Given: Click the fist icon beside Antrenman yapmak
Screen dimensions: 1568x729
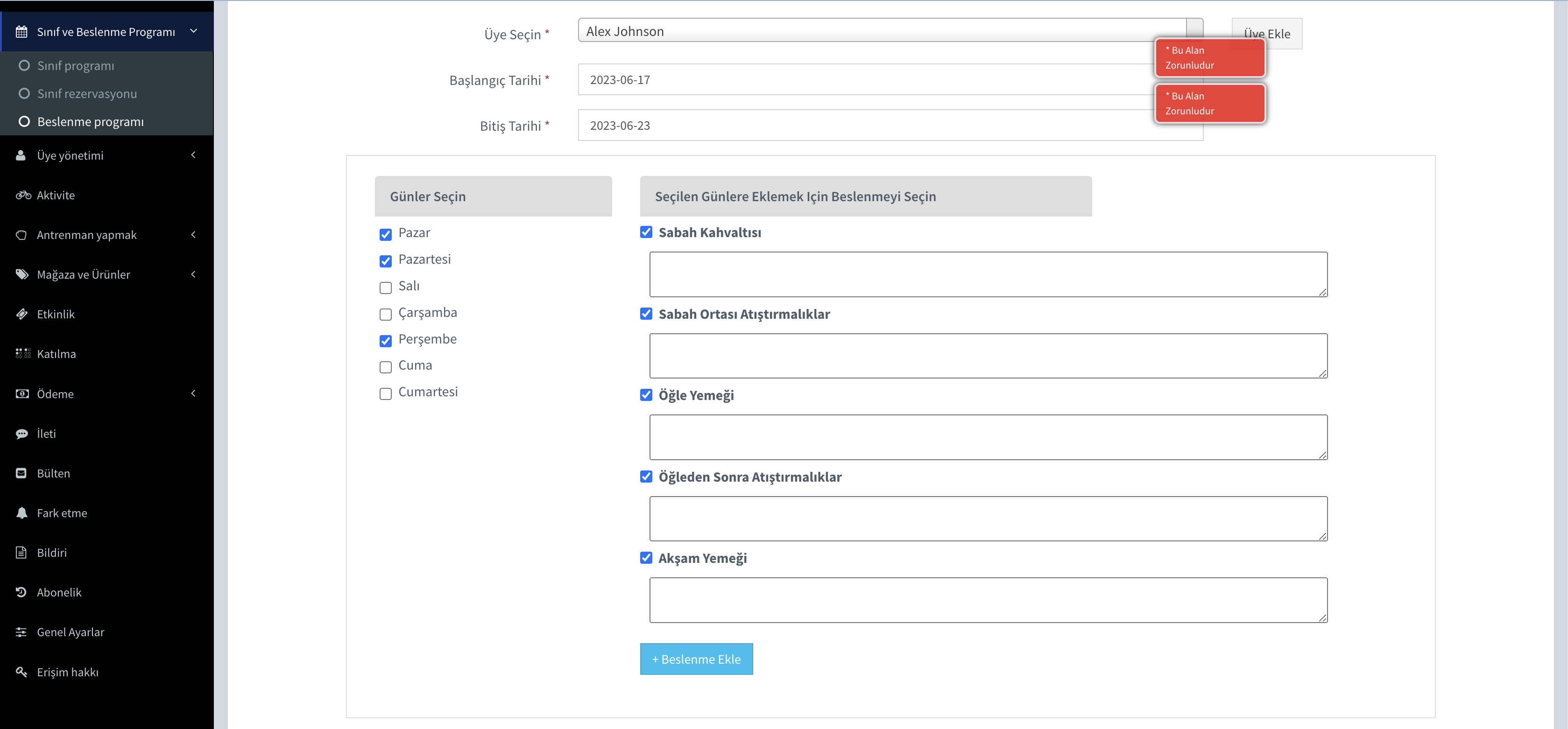Looking at the screenshot, I should [21, 235].
